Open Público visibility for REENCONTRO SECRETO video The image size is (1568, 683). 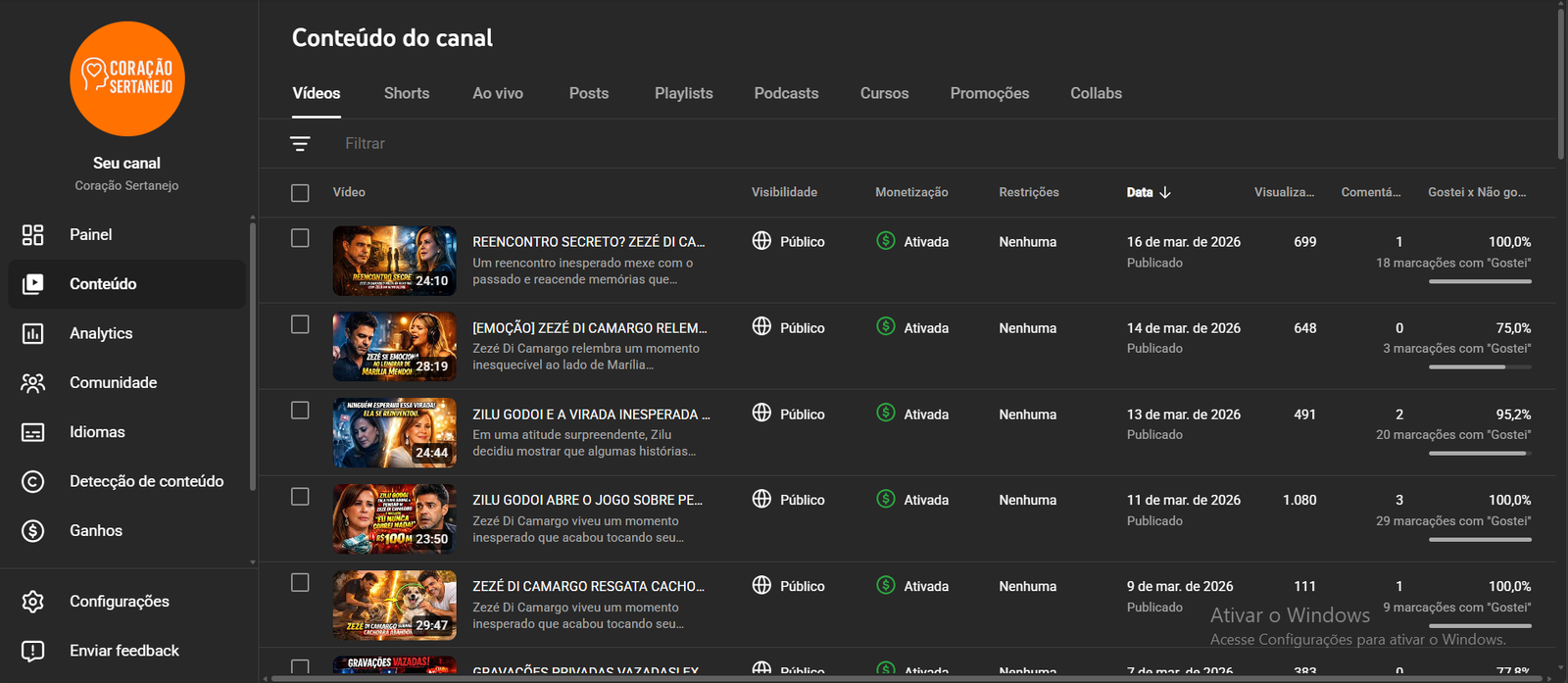coord(789,242)
